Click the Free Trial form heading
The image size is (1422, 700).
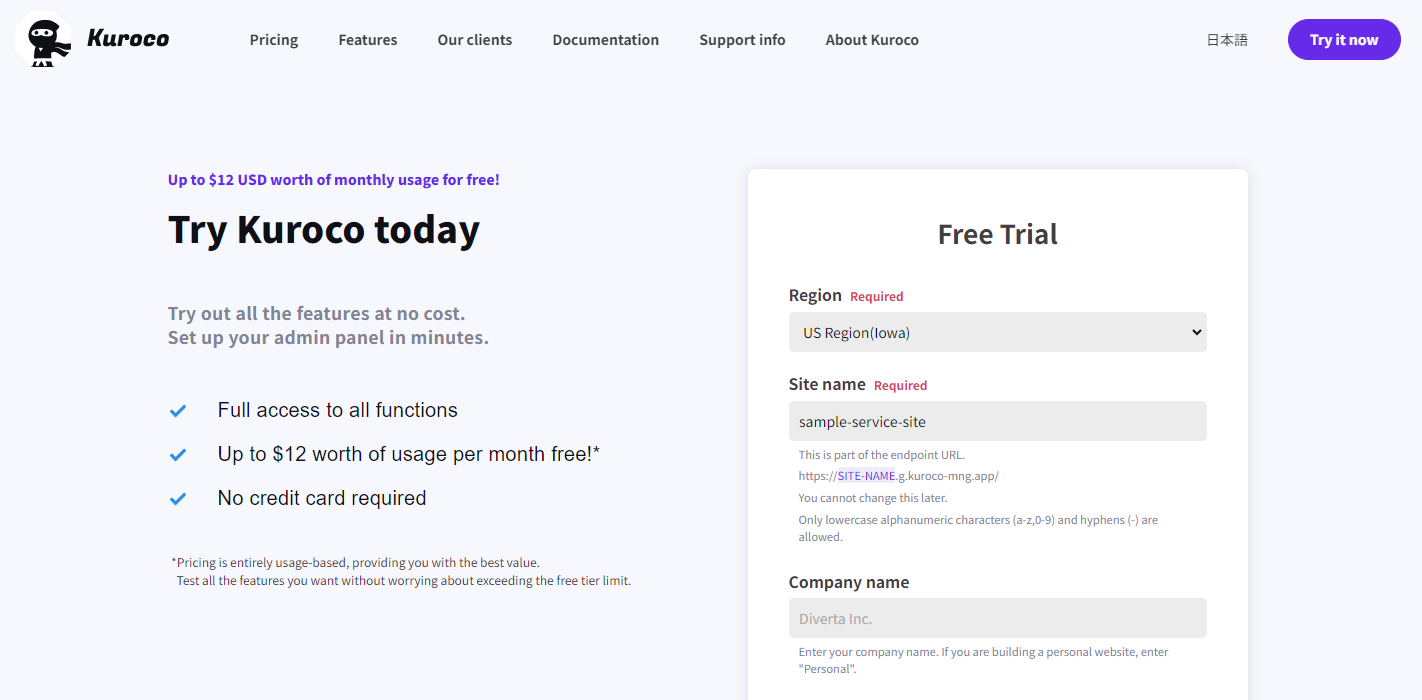coord(997,235)
